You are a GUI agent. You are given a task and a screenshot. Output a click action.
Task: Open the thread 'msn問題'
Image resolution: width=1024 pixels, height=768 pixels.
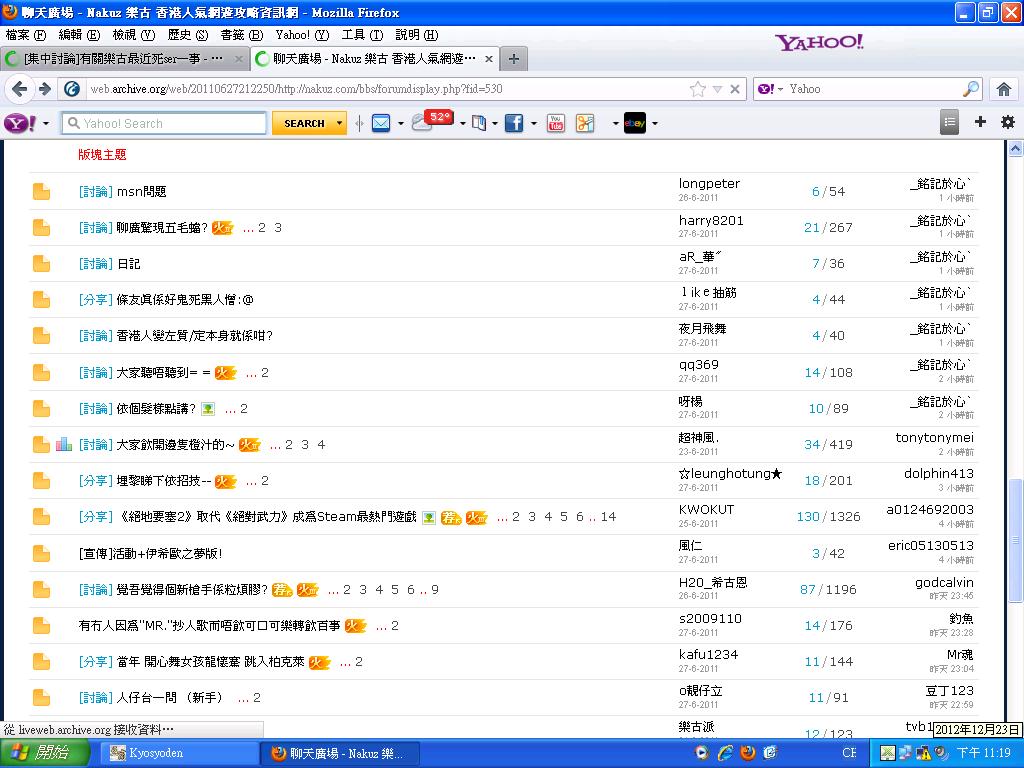click(x=141, y=191)
